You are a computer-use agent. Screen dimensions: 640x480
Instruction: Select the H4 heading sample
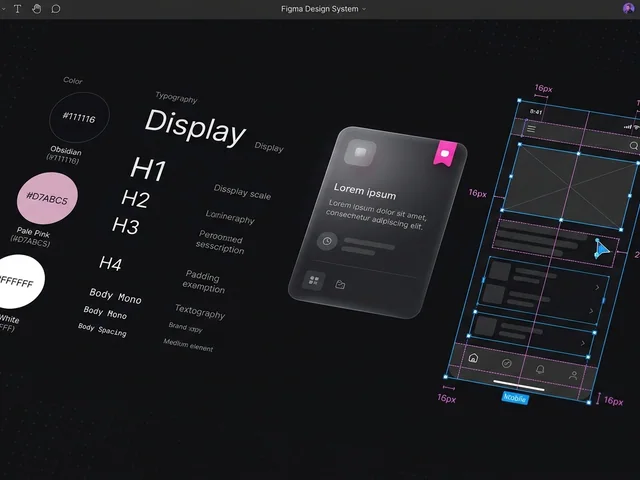point(110,263)
